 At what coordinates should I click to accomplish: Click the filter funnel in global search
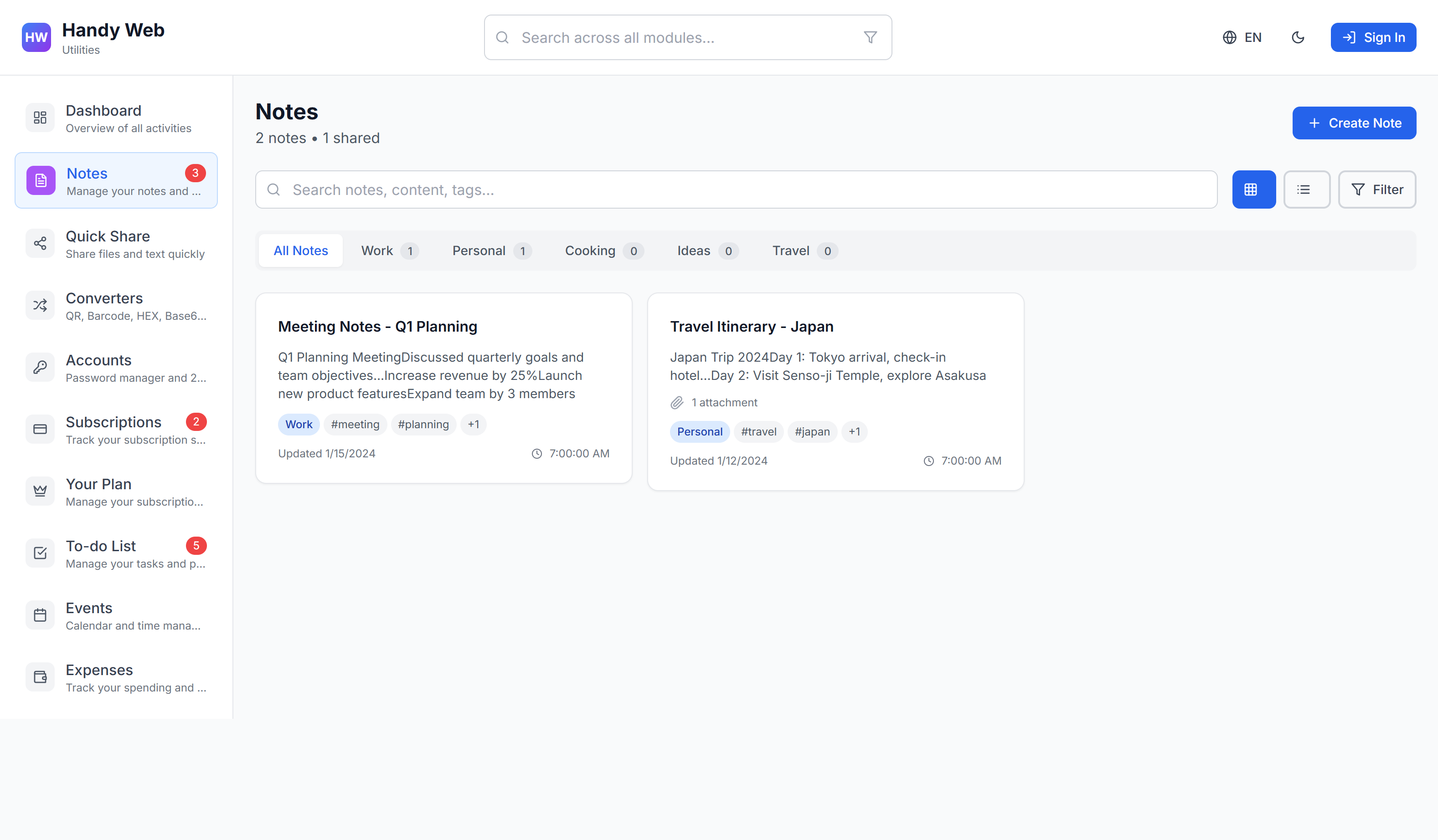(x=870, y=38)
